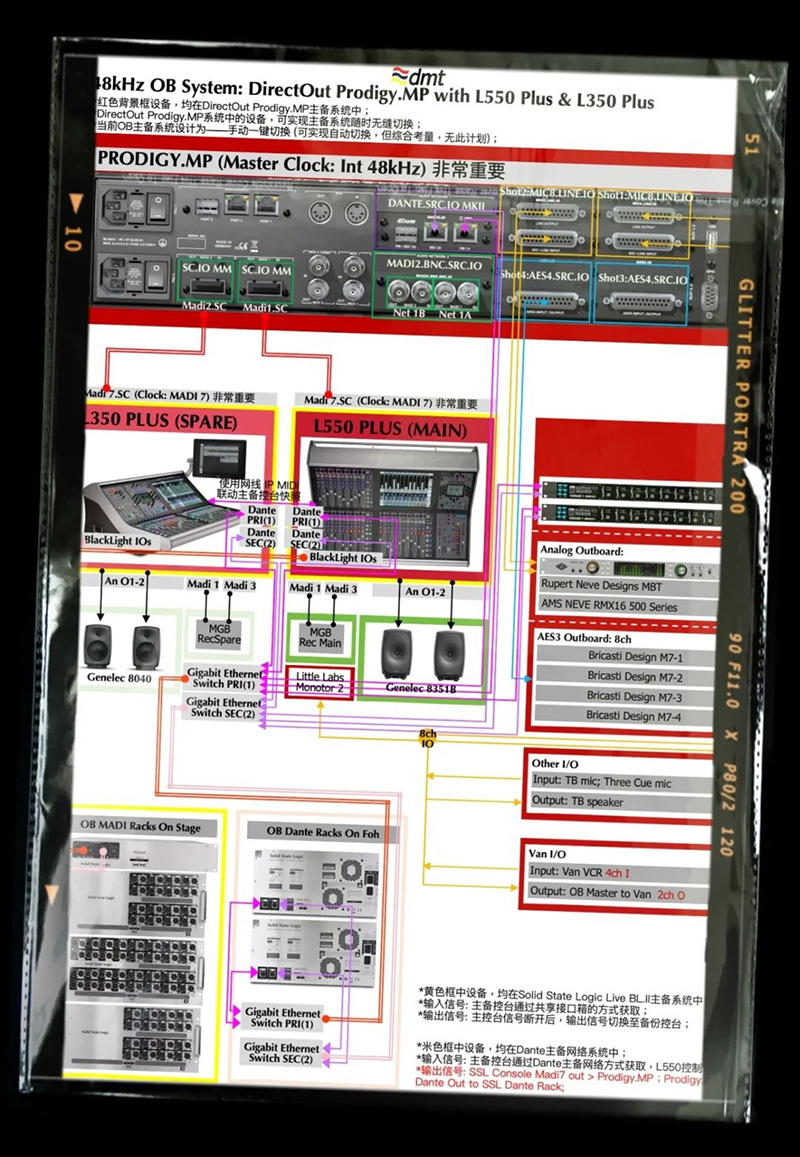The image size is (800, 1157).
Task: Click the 'Little Labs Monotor 2' box
Action: click(x=320, y=683)
